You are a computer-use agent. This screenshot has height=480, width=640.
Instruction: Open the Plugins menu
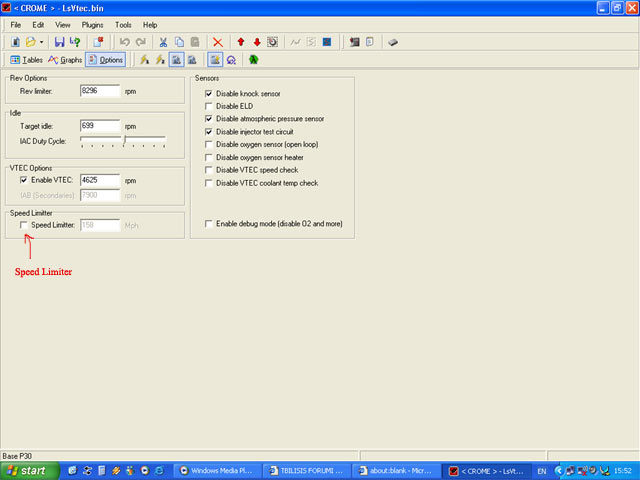pyautogui.click(x=93, y=25)
